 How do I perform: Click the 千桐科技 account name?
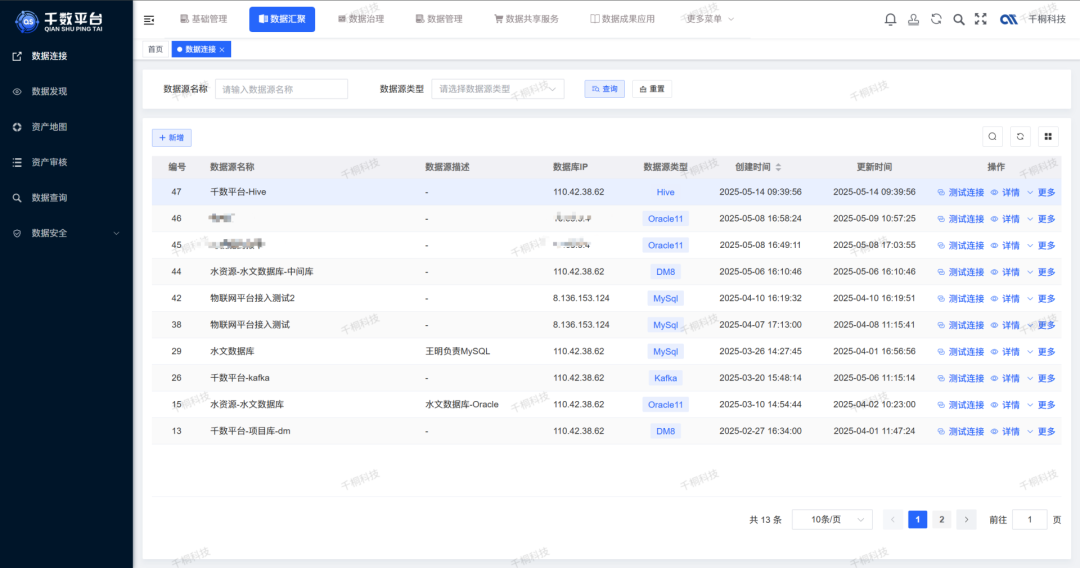(1047, 19)
